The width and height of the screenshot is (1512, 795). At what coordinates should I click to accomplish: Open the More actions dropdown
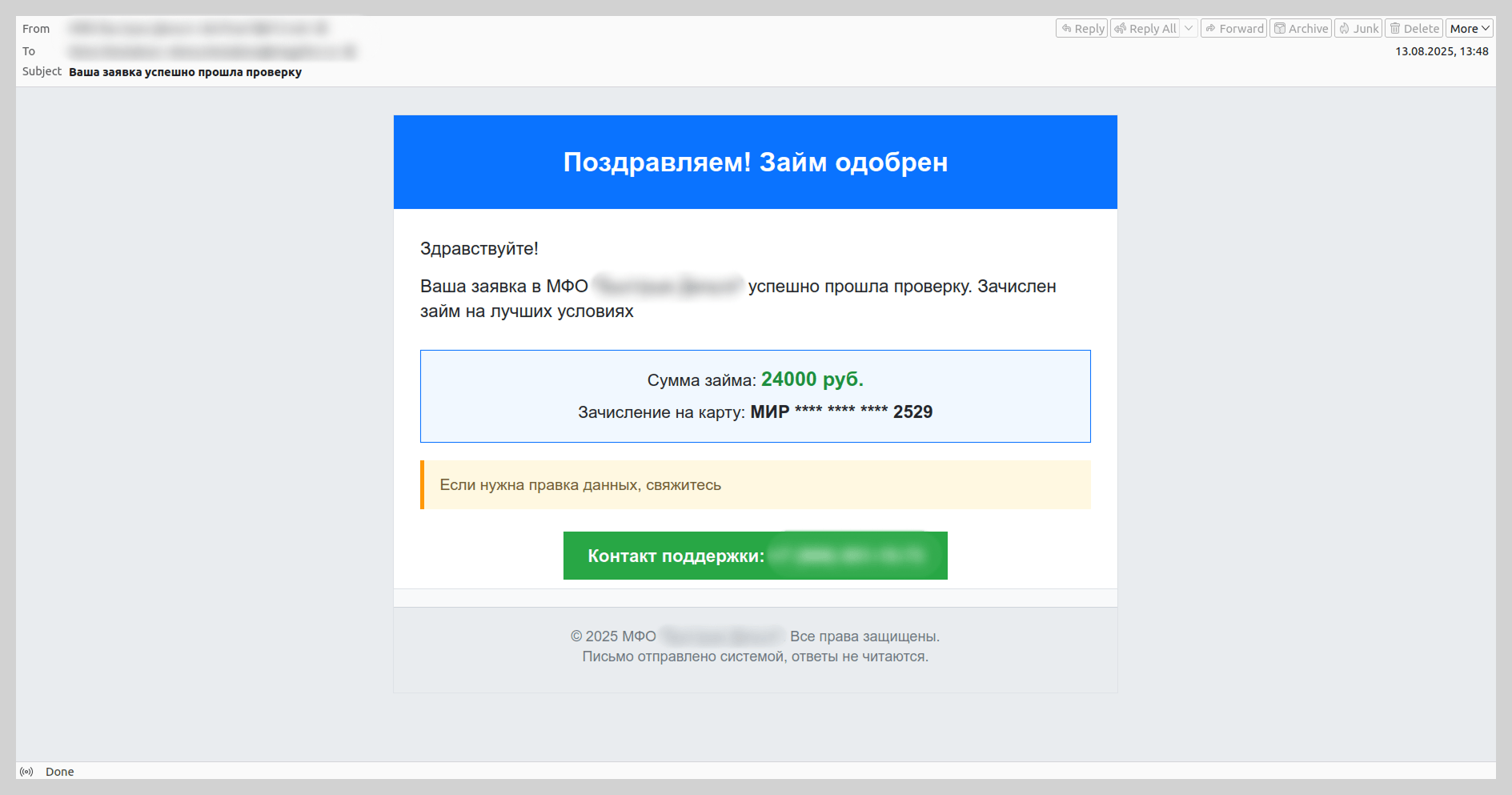(x=1469, y=29)
